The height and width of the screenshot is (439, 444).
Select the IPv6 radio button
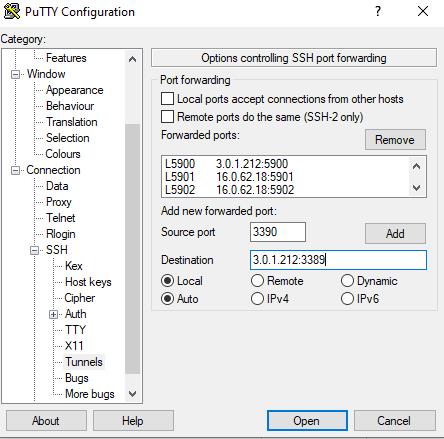347,298
